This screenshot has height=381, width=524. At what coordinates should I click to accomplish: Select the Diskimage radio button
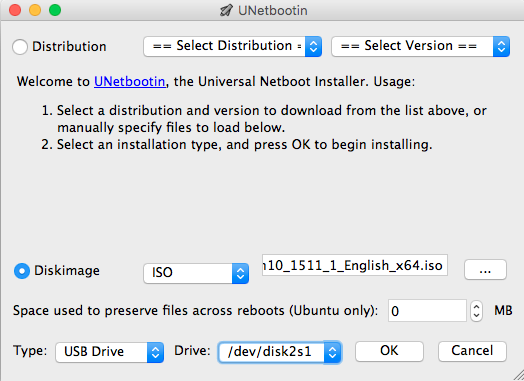(x=22, y=271)
